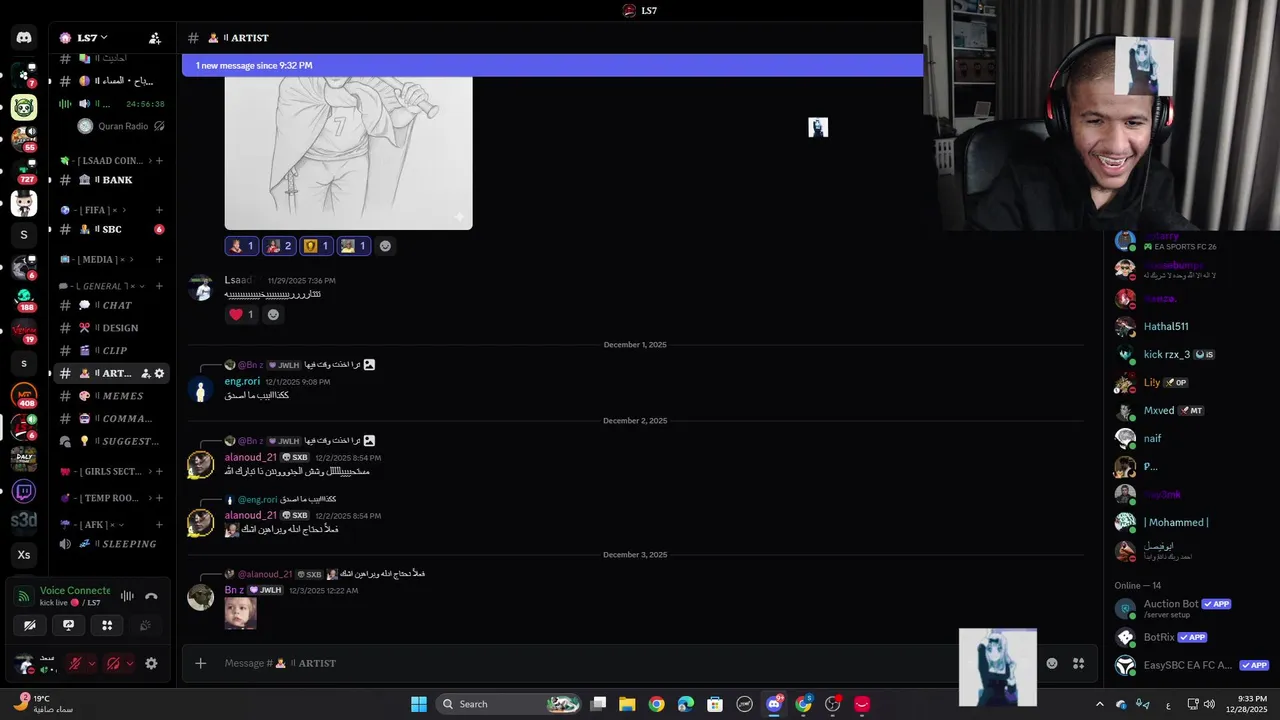Switch to the DESIGN channel

coord(111,328)
